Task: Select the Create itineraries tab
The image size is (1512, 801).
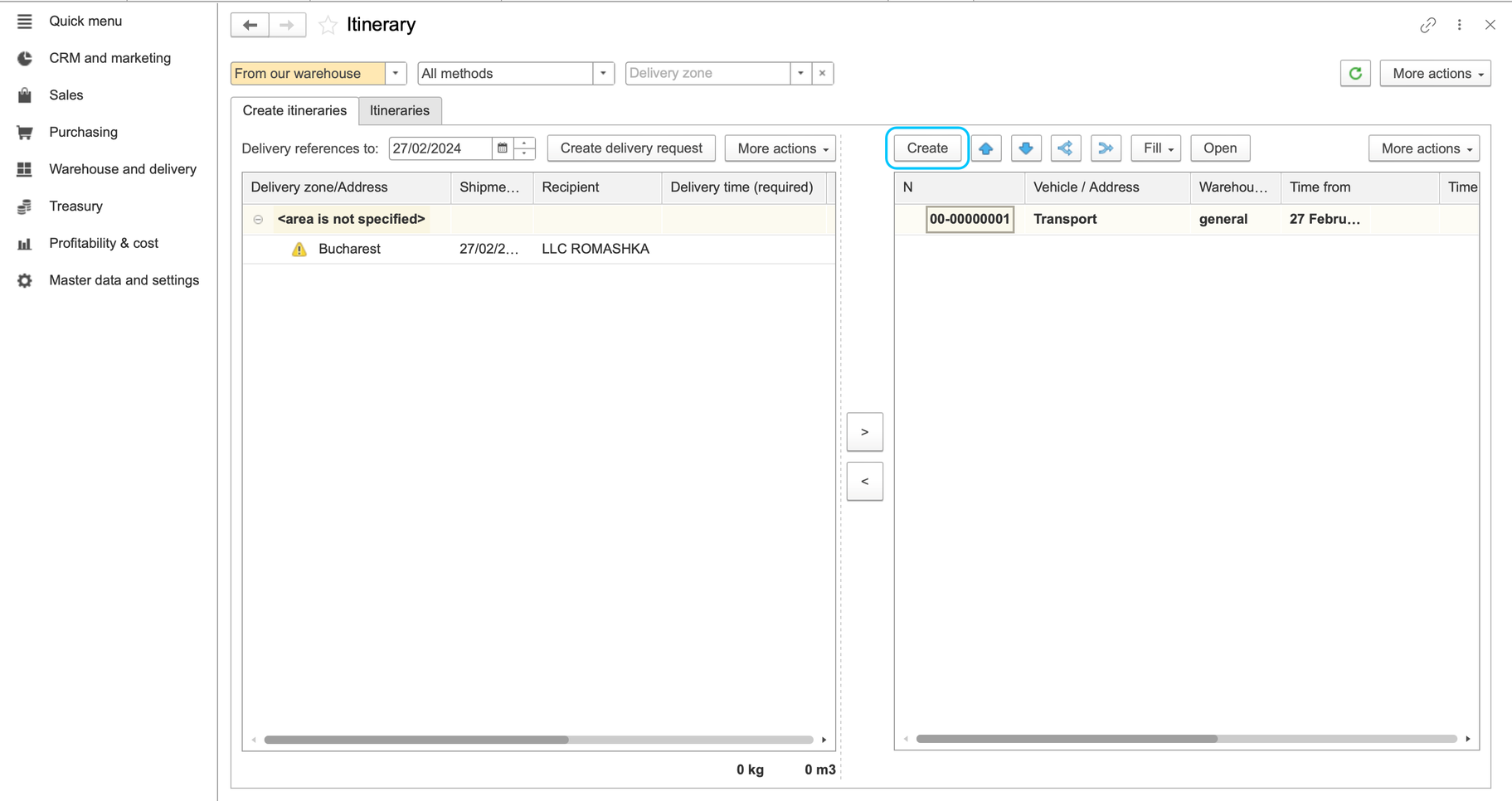Action: coord(294,110)
